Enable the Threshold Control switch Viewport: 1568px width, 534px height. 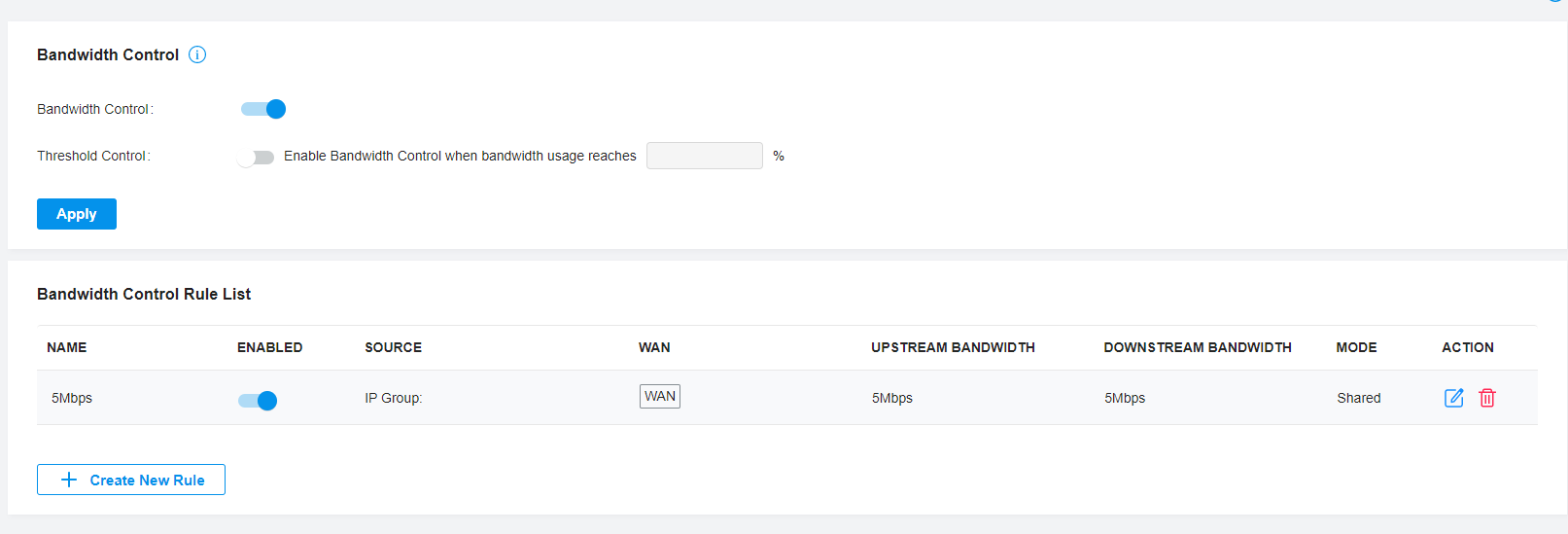[257, 157]
